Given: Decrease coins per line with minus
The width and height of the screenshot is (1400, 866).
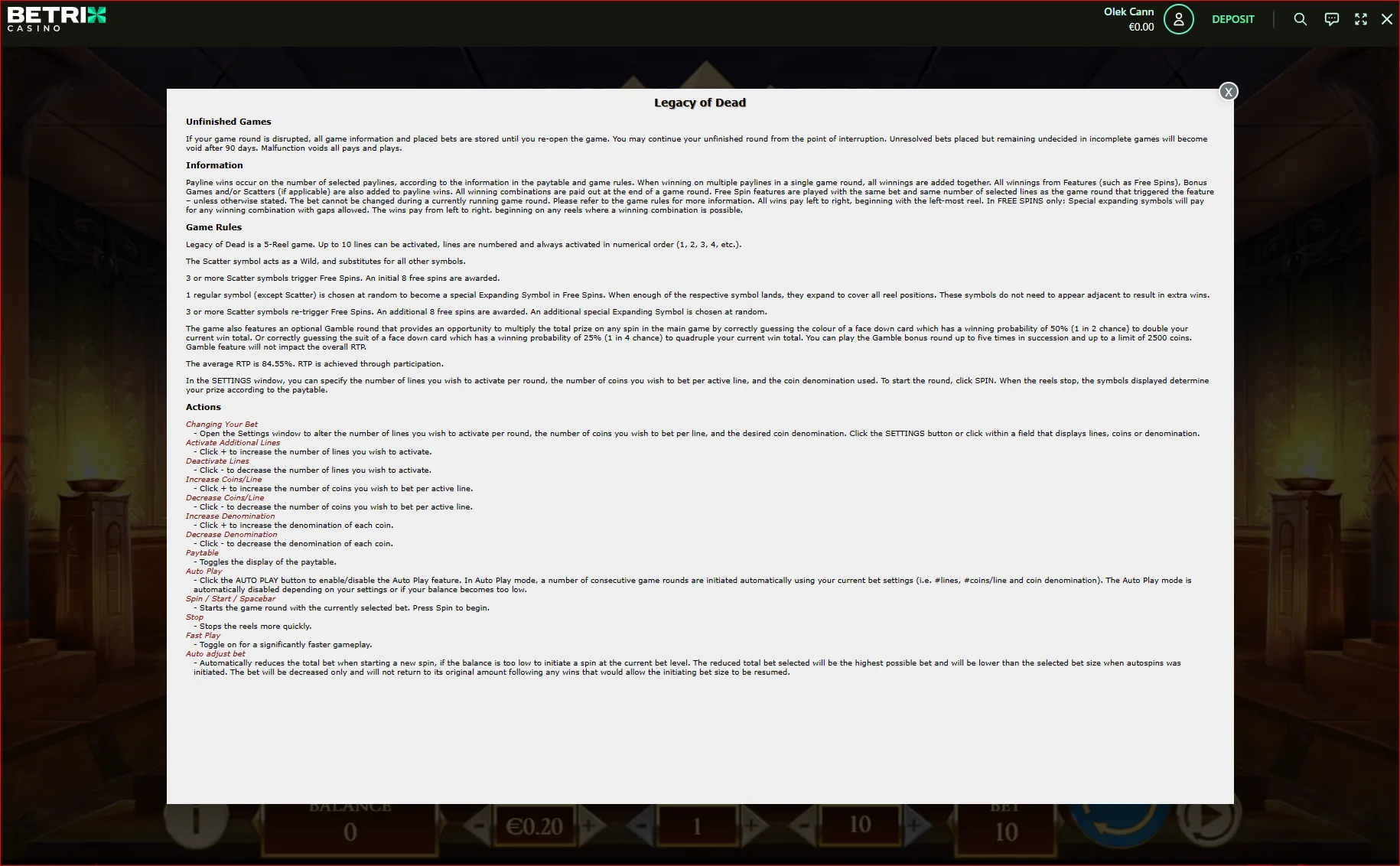Looking at the screenshot, I should 640,826.
